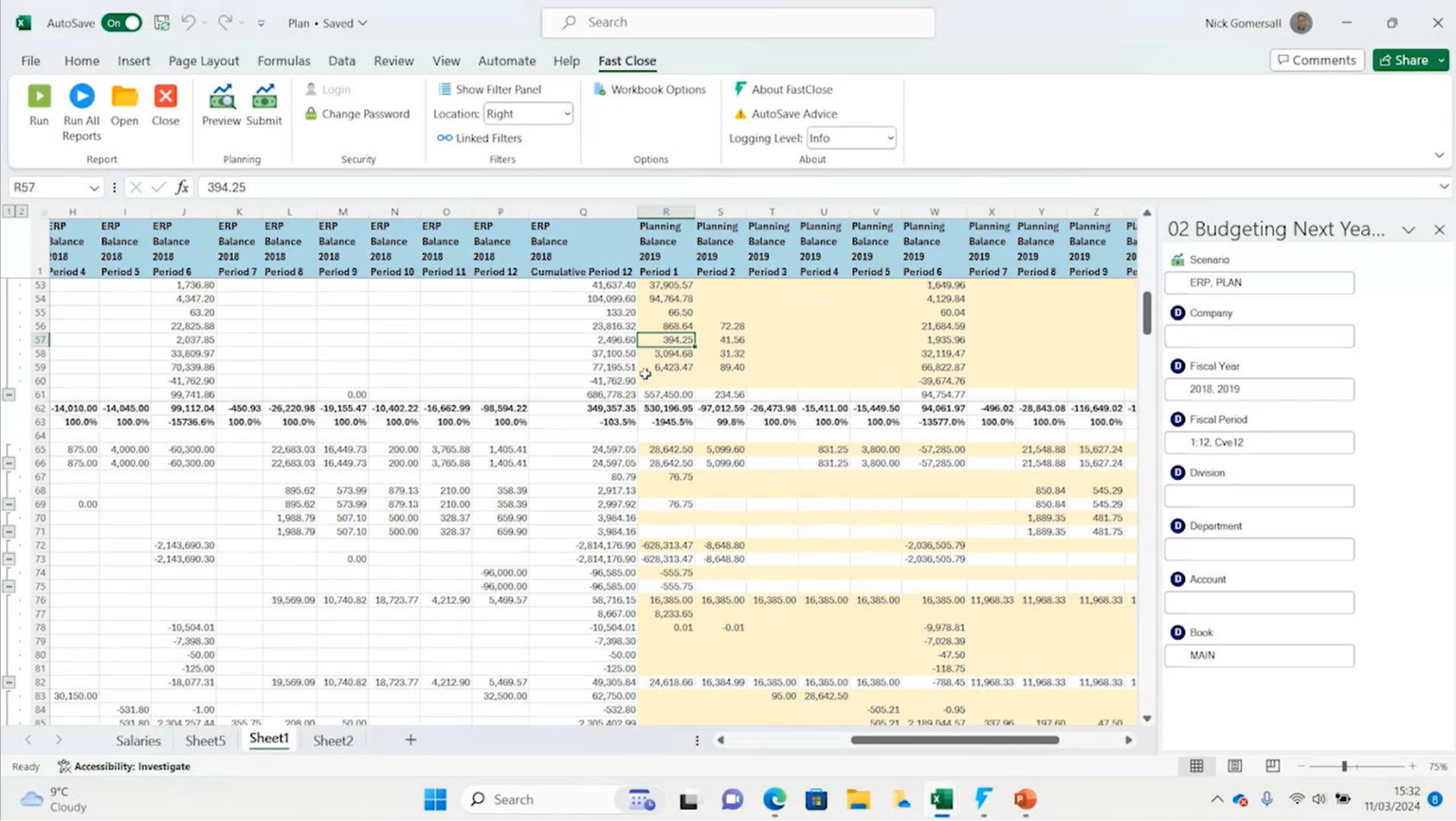1456x821 pixels.
Task: Click the MAIN value in the Book field
Action: [1258, 654]
